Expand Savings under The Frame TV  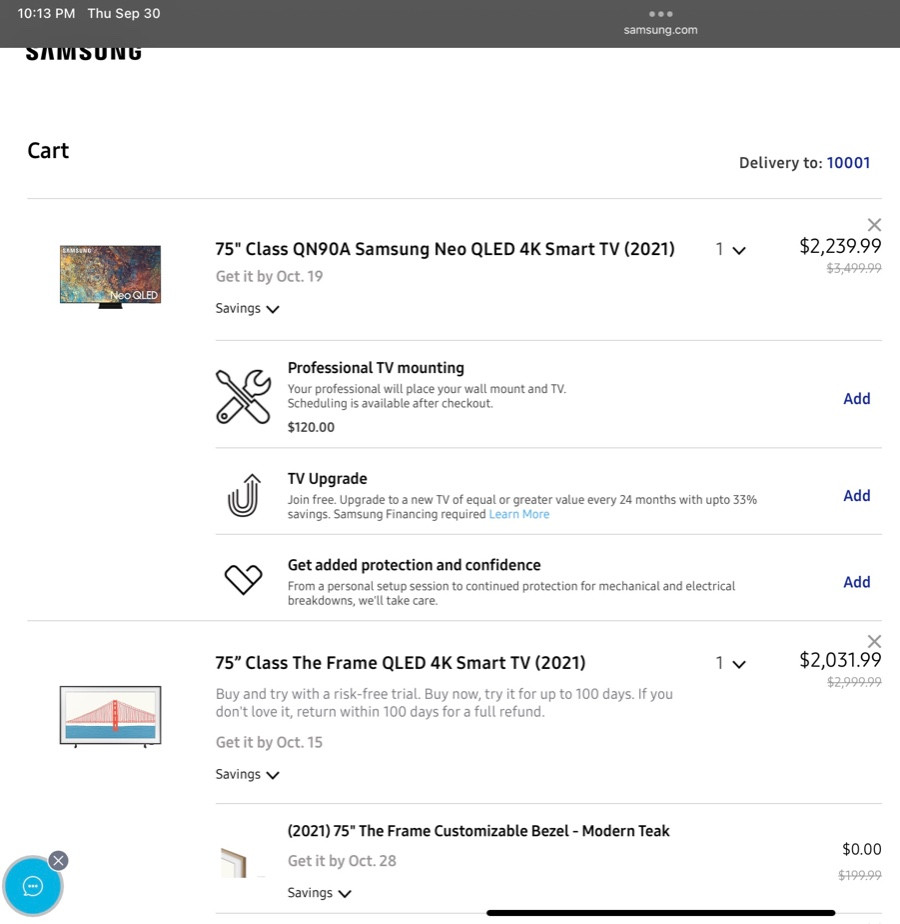(x=247, y=774)
